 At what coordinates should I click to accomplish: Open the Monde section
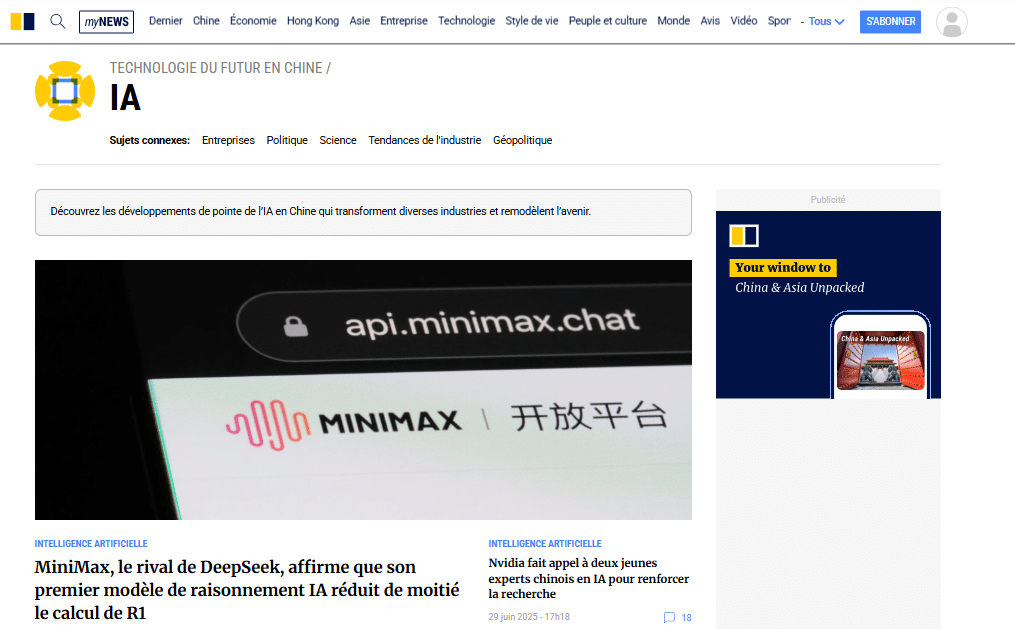click(673, 21)
